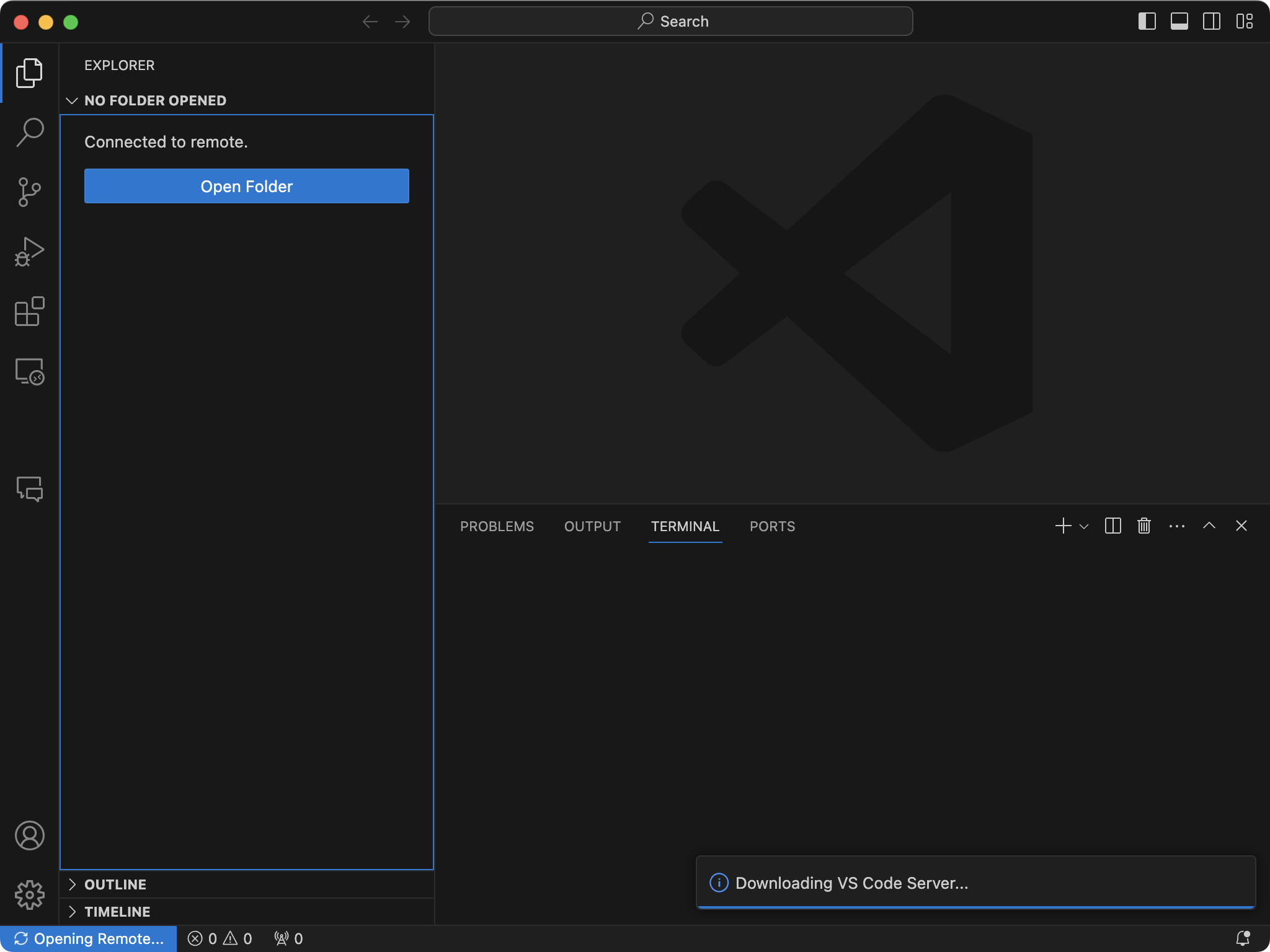Open the Search view in activity bar
Viewport: 1270px width, 952px height.
click(x=29, y=132)
